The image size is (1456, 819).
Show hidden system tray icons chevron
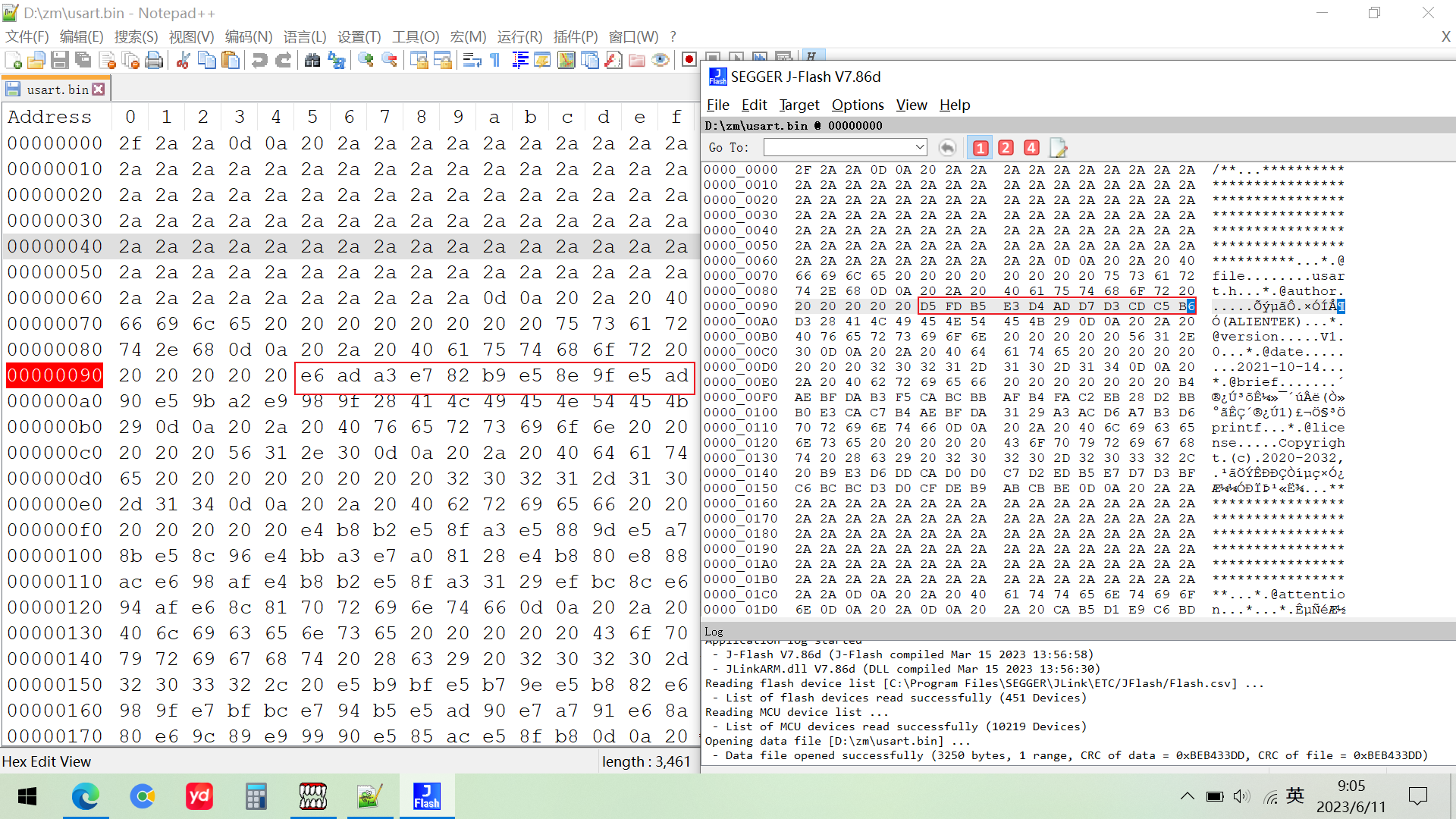click(1188, 796)
